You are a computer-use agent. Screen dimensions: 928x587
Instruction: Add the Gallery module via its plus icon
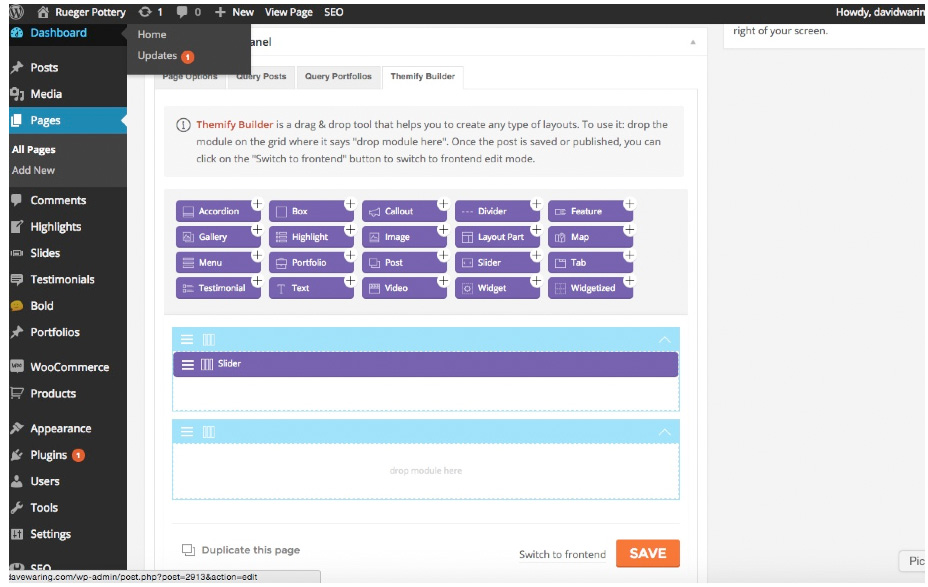tap(256, 229)
